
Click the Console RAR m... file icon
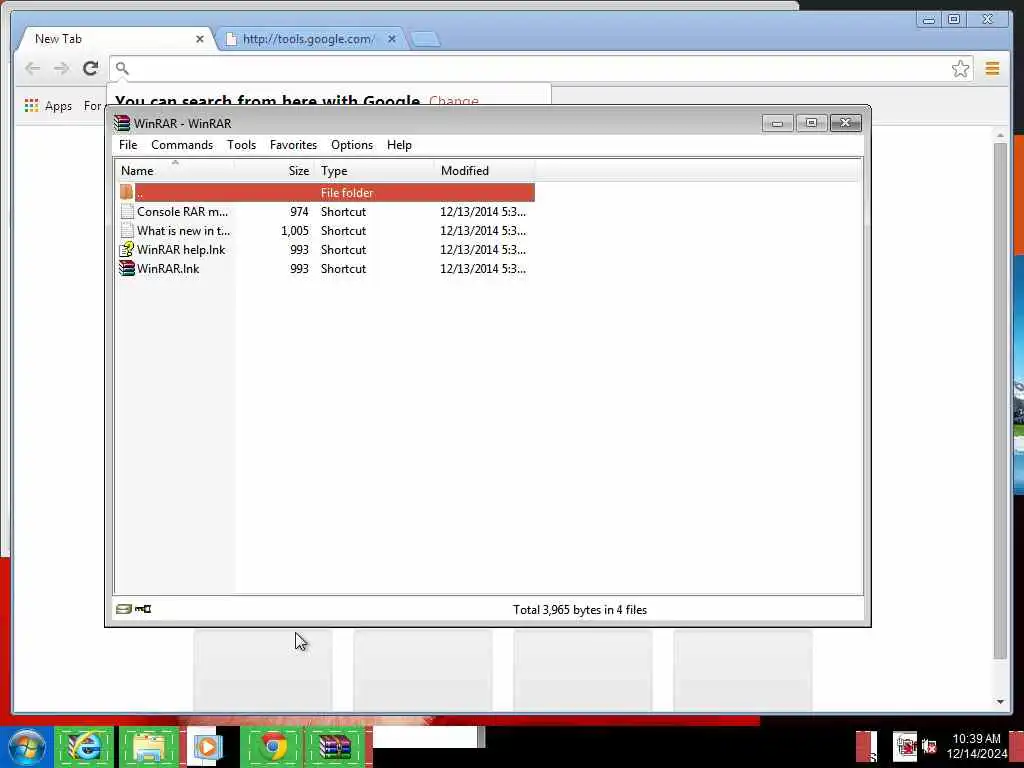[x=127, y=212]
